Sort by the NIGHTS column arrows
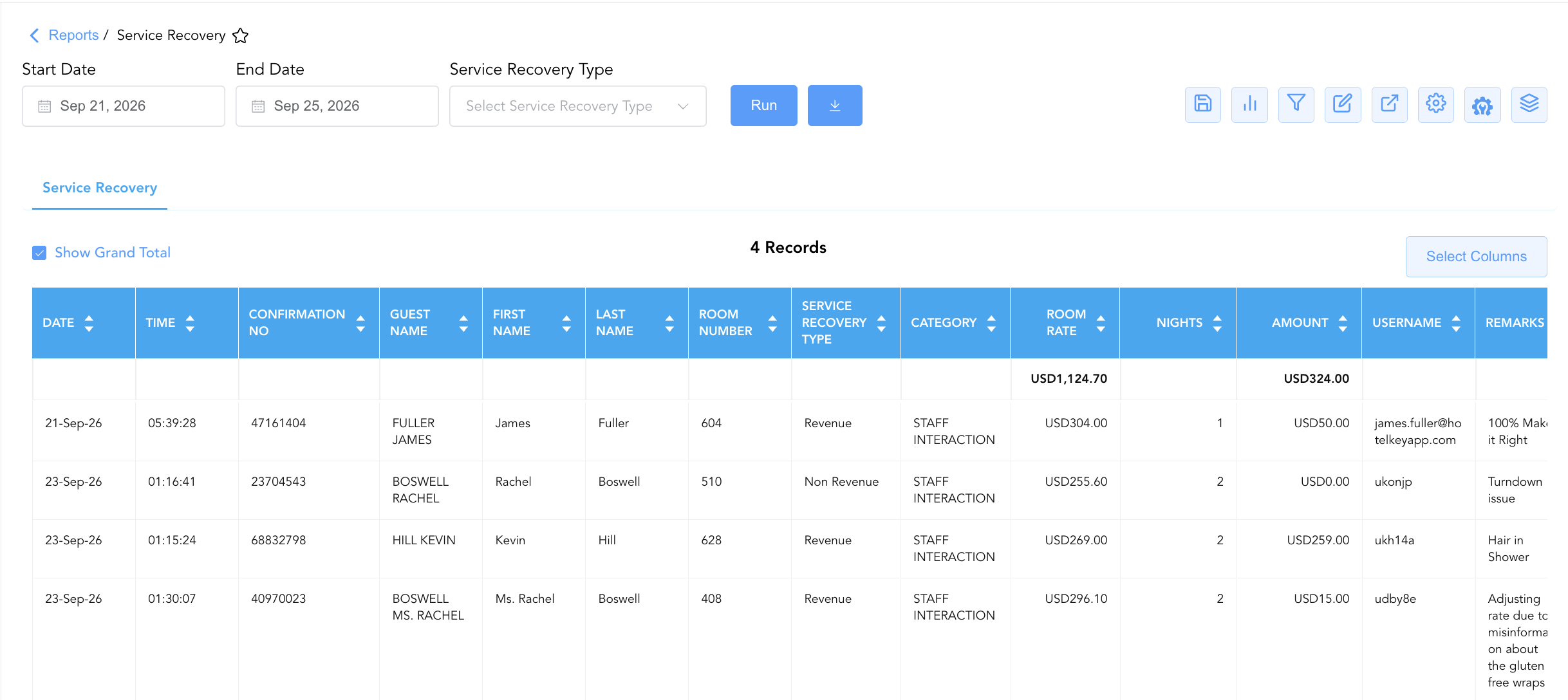The height and width of the screenshot is (700, 1568). (x=1217, y=323)
